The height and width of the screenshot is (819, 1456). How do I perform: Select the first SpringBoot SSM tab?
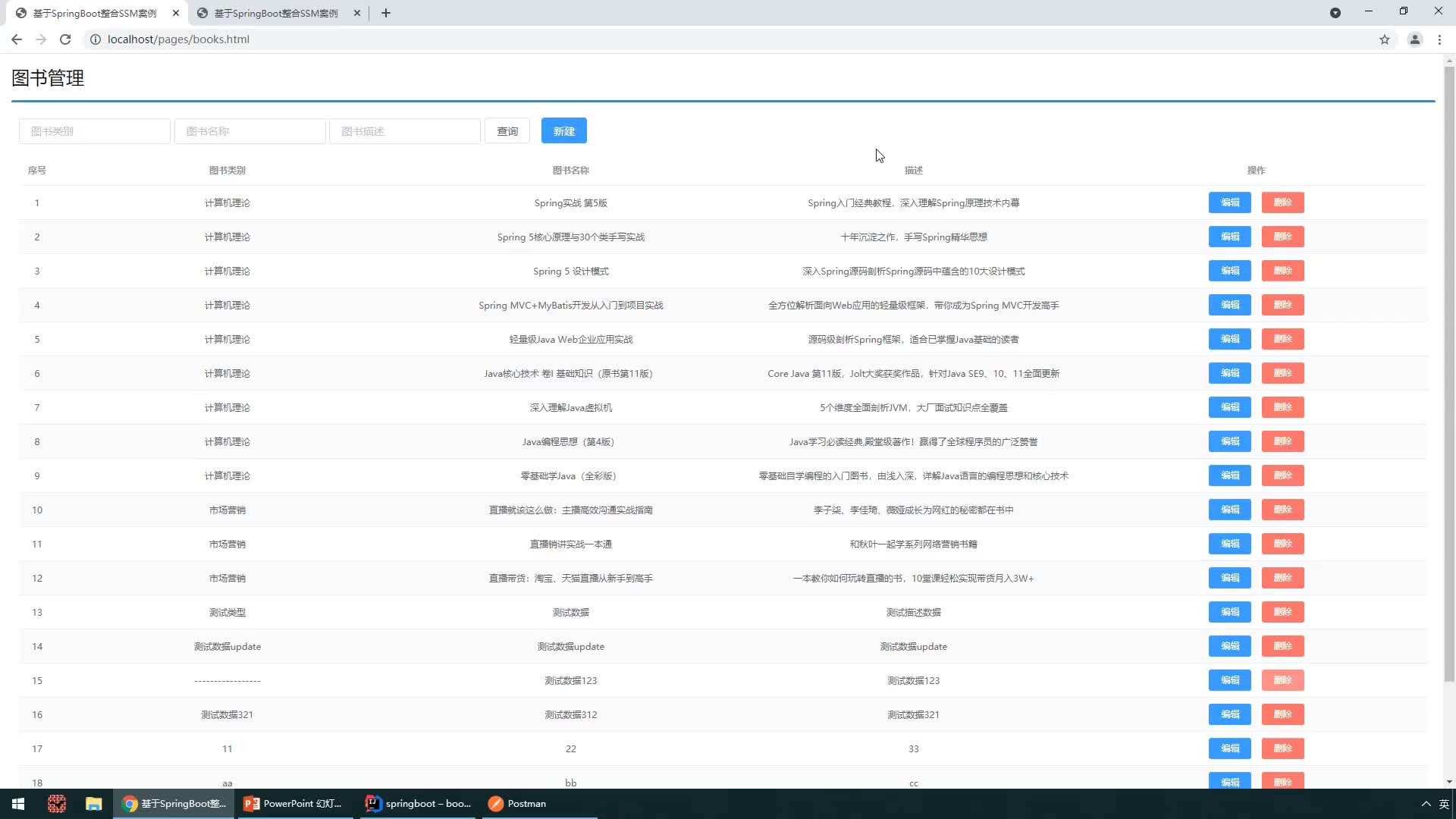point(94,13)
